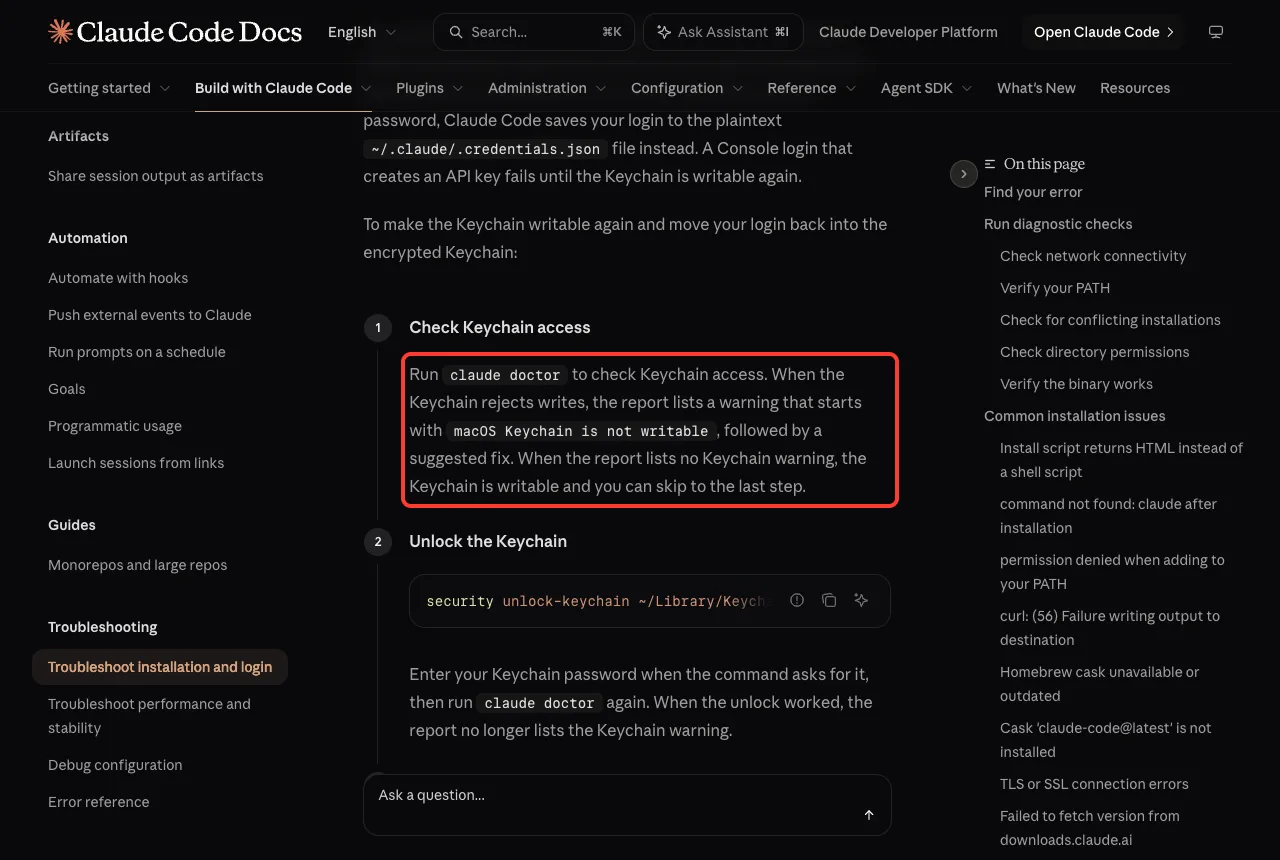
Task: Open Share session output as artifacts
Action: pos(156,176)
